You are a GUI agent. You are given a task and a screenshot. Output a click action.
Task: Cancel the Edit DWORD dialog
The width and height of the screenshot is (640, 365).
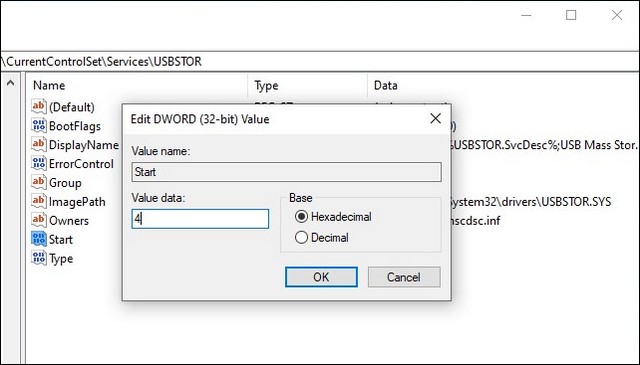(x=404, y=277)
